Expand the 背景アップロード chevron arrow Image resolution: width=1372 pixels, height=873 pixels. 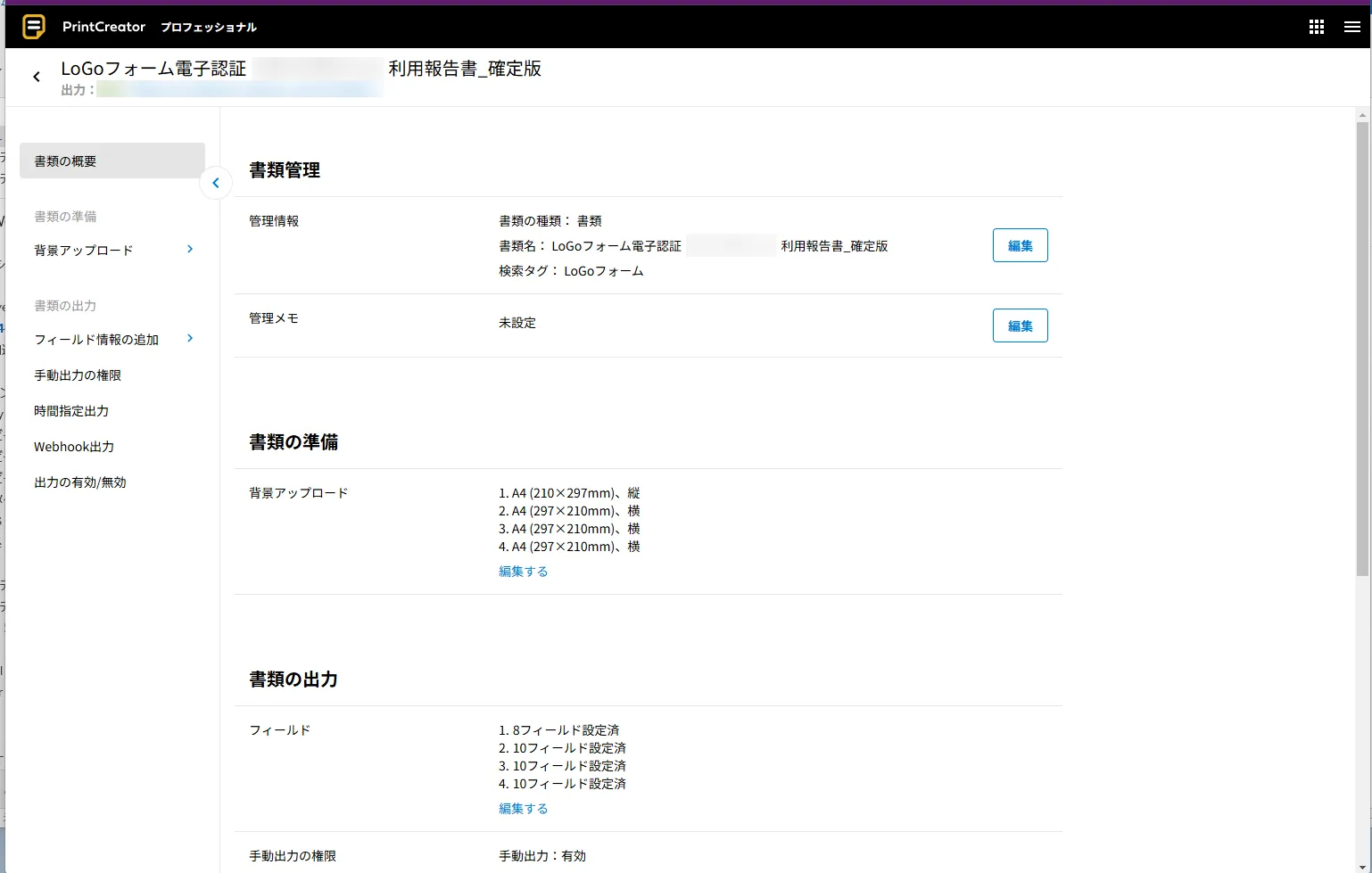point(190,250)
